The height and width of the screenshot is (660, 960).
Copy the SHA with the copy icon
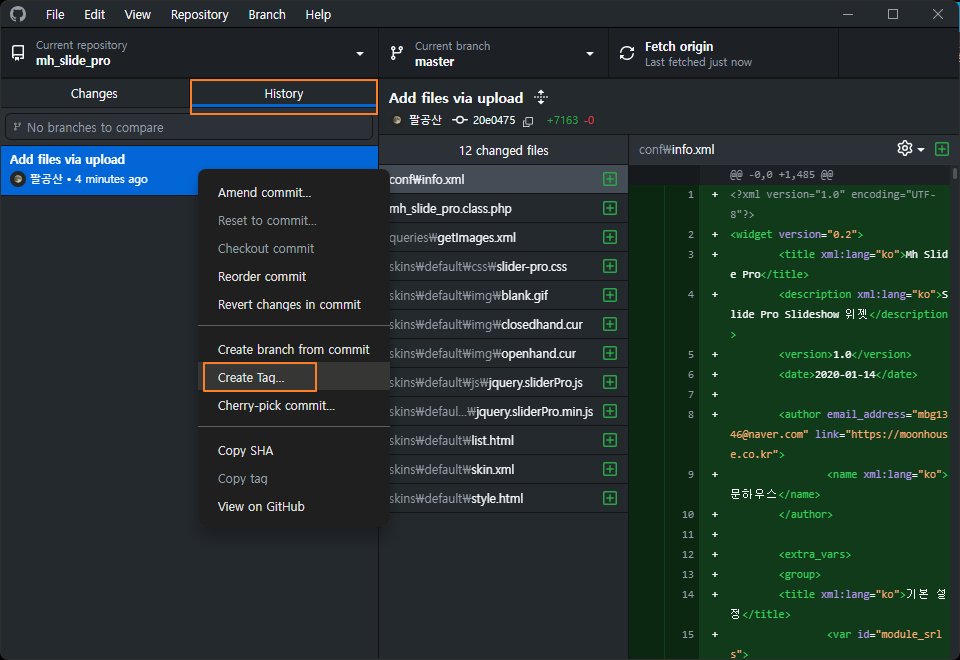(x=528, y=121)
